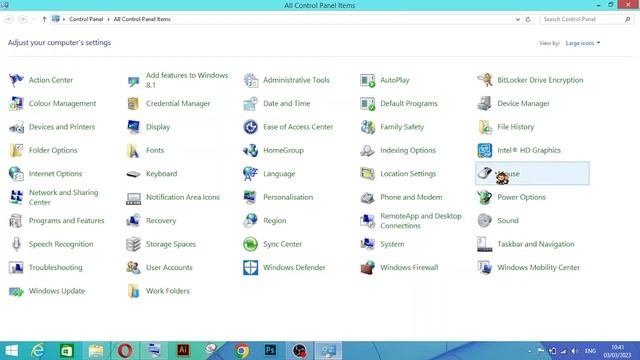Open the Personalisation link

tap(288, 197)
